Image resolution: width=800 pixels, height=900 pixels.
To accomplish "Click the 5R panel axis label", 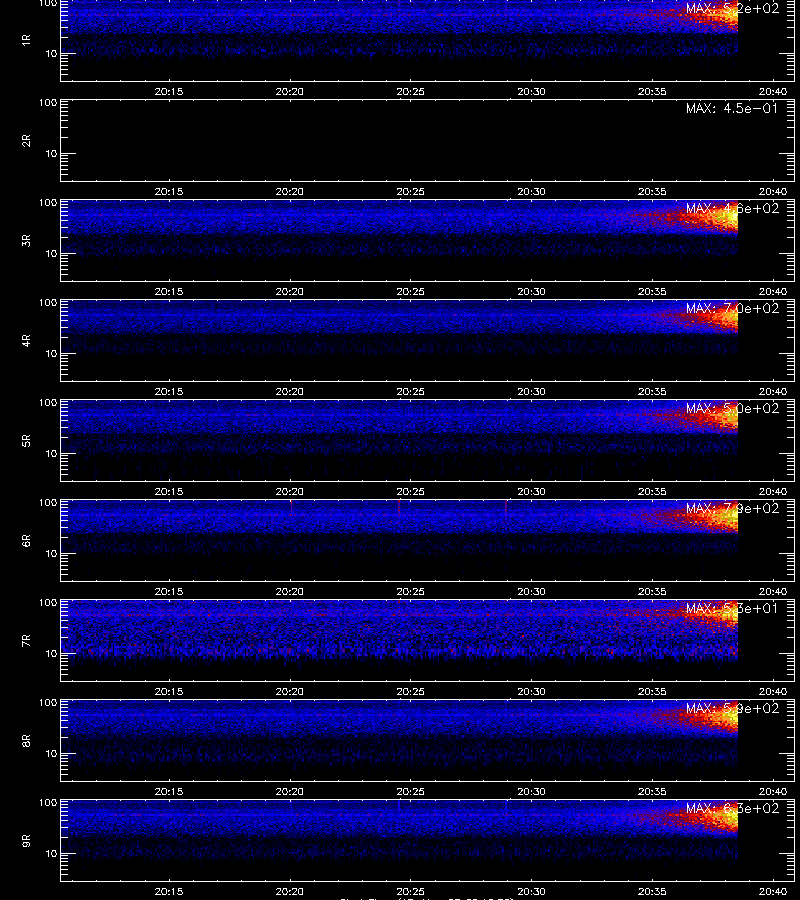I will (26, 441).
